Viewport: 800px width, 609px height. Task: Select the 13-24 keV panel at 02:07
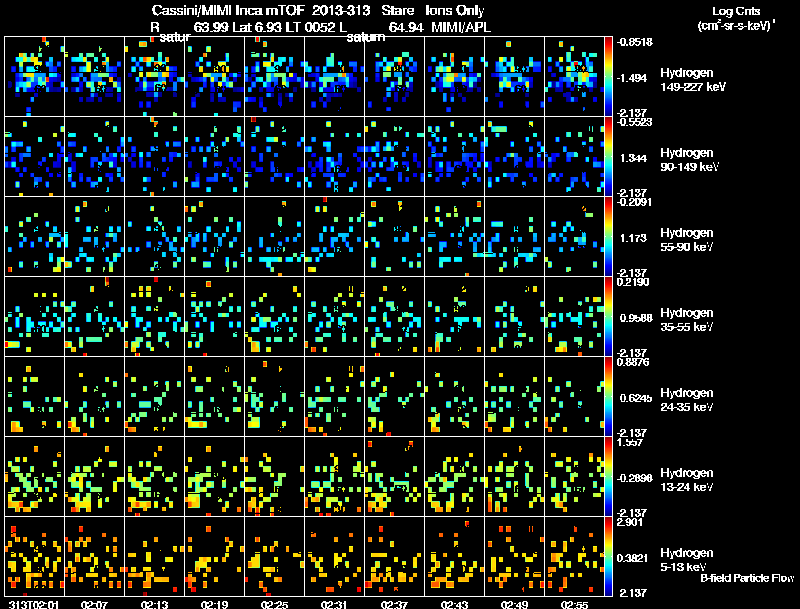(x=94, y=477)
